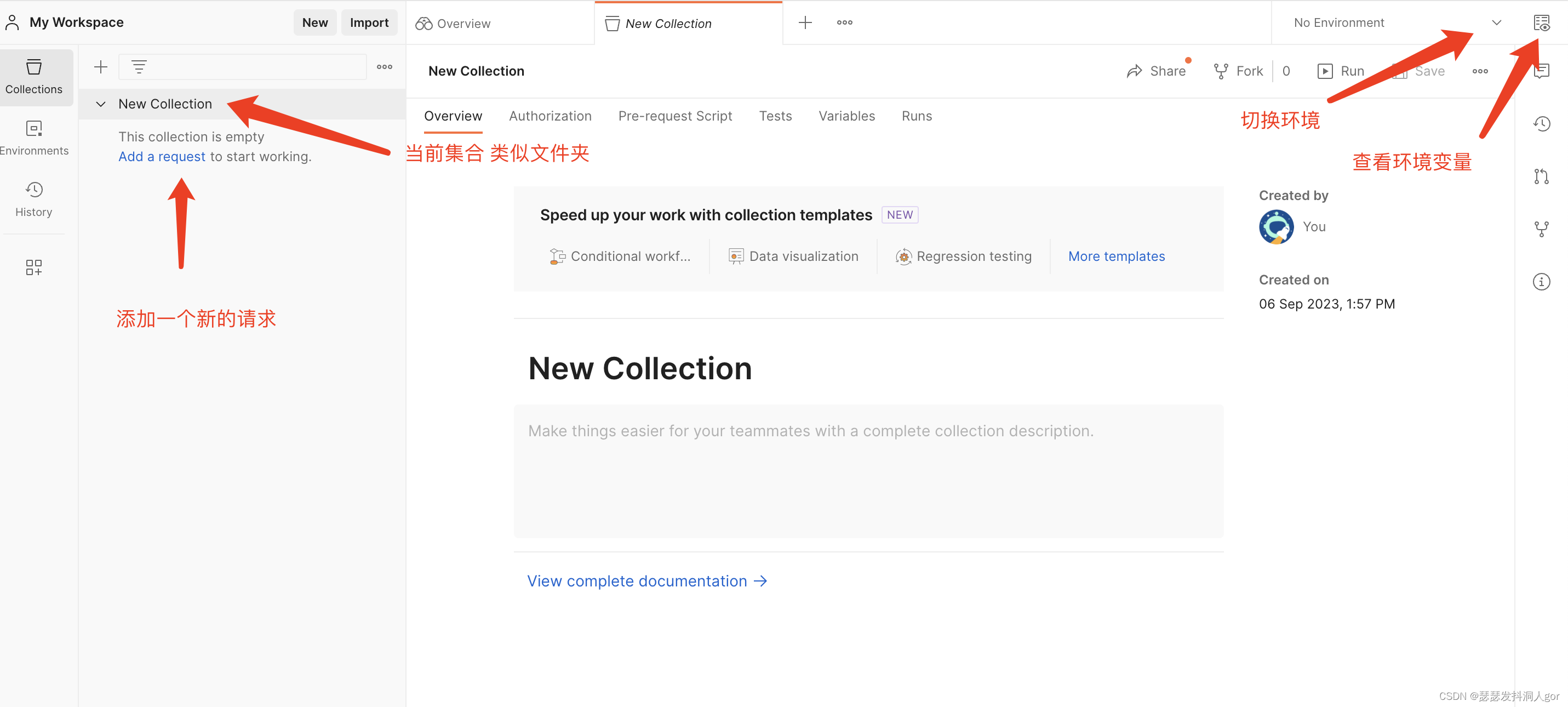Open the tab bar three-dot options menu
The height and width of the screenshot is (707, 1568).
(x=844, y=22)
